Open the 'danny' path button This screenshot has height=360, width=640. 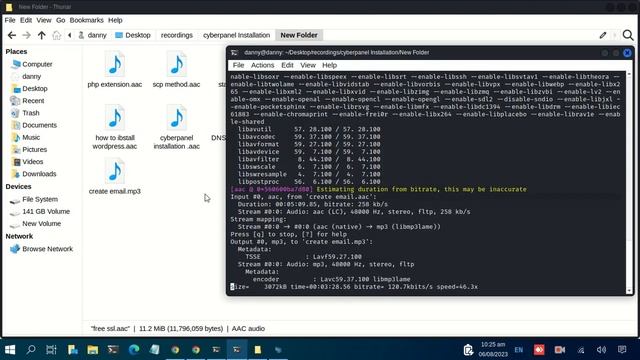click(93, 36)
